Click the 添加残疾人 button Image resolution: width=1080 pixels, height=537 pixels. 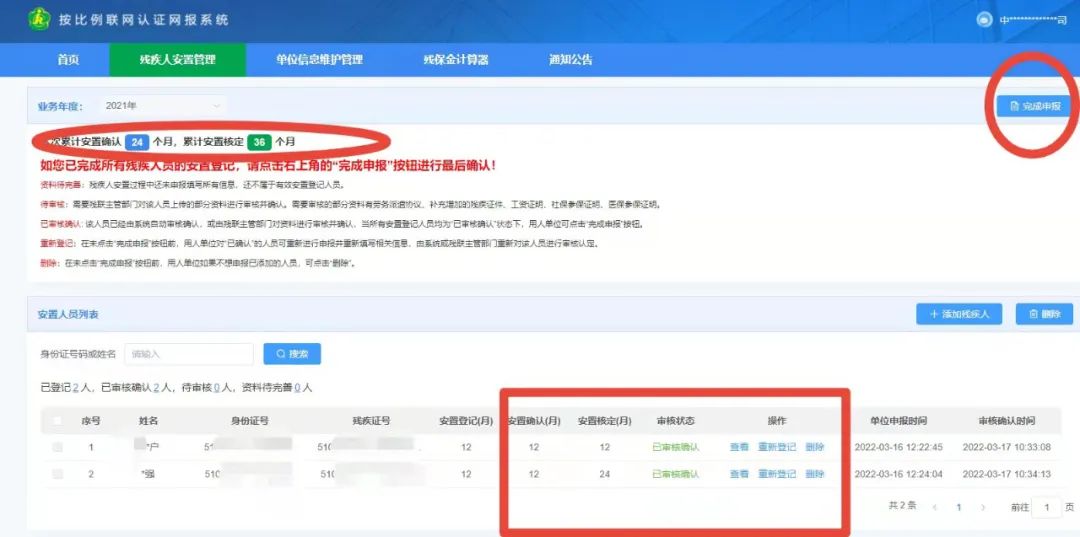point(958,314)
